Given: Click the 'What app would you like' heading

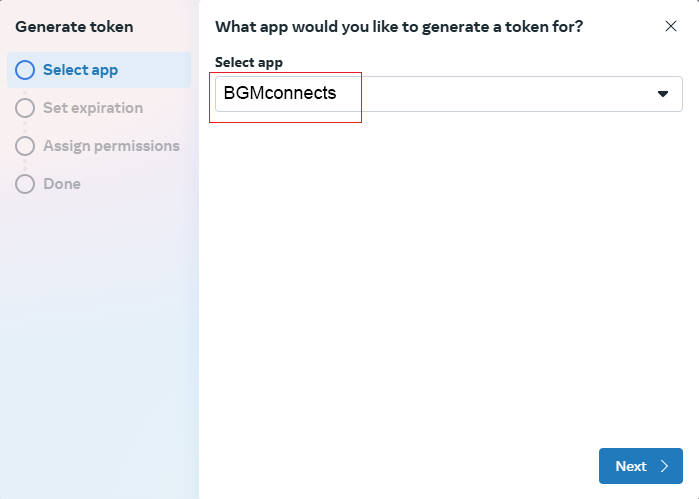Looking at the screenshot, I should [399, 27].
